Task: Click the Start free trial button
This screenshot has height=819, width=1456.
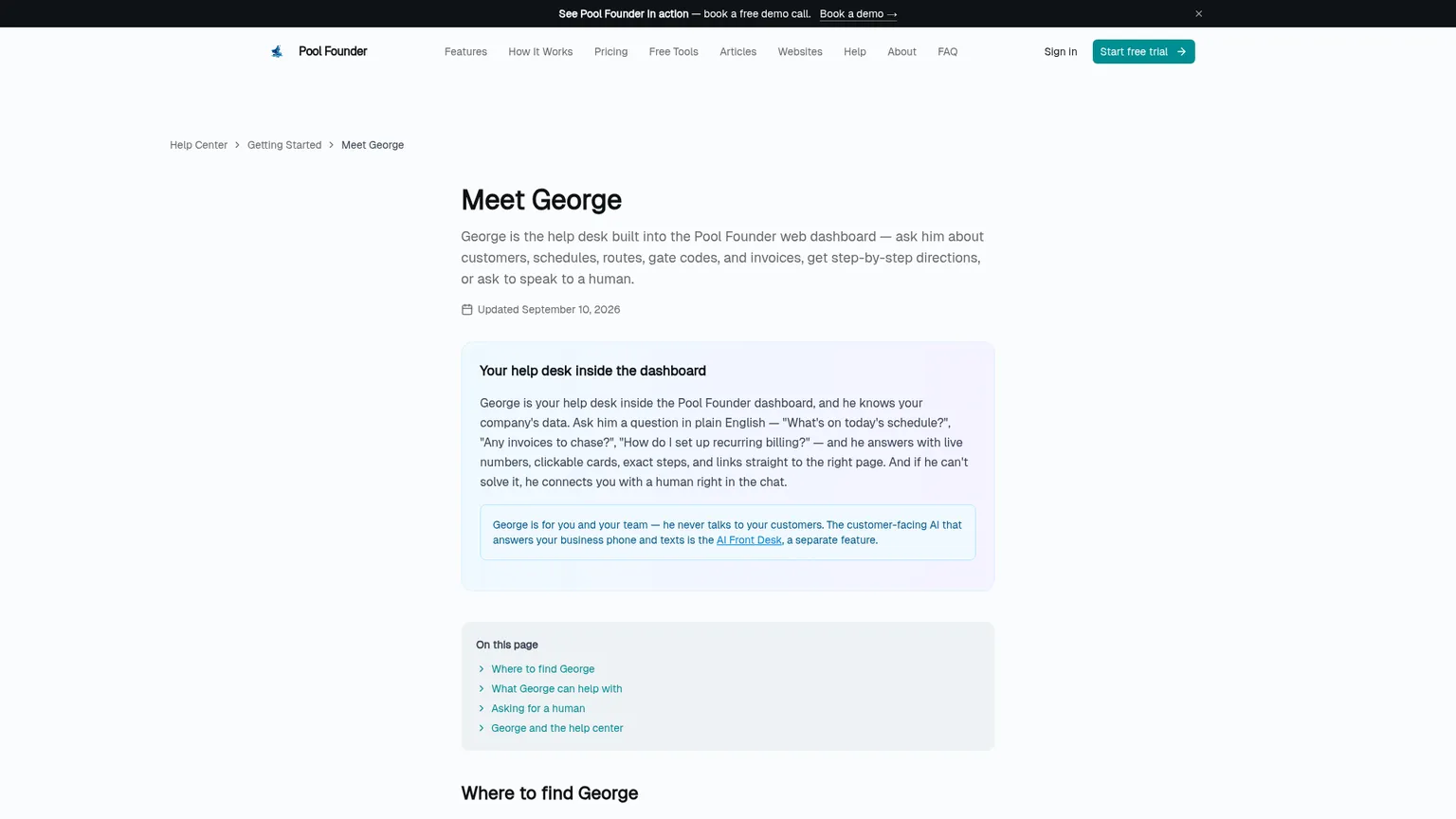Action: [1143, 51]
